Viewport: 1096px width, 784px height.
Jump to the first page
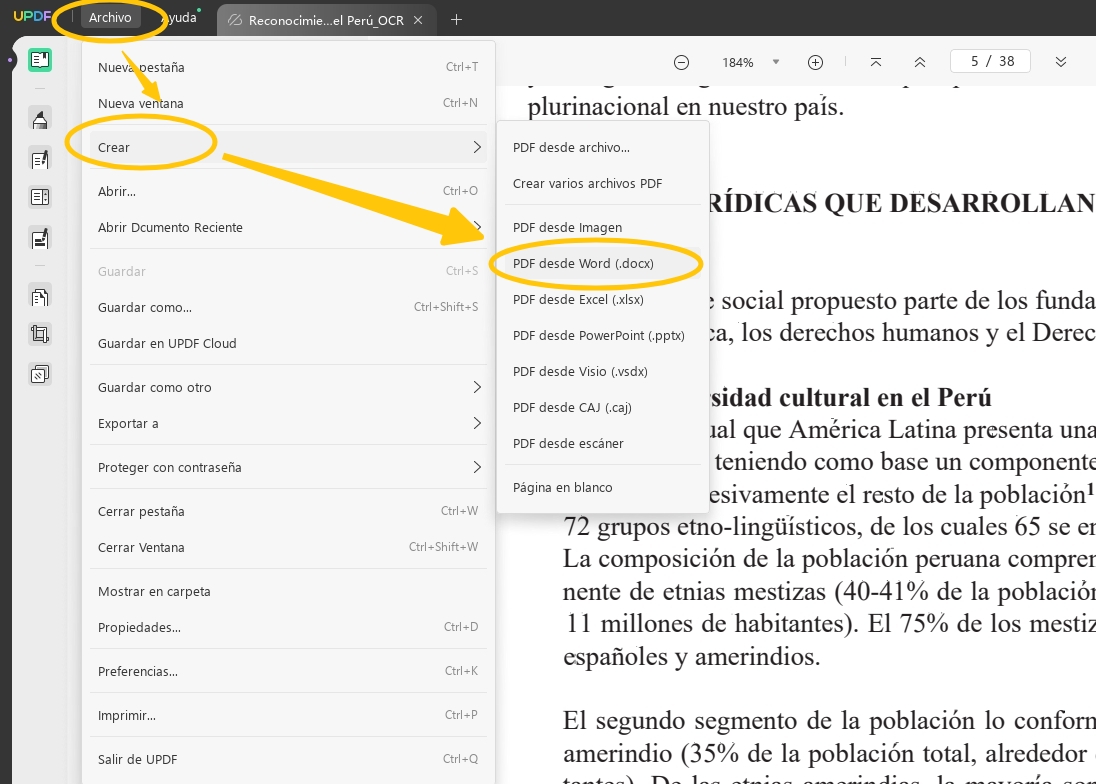click(875, 61)
